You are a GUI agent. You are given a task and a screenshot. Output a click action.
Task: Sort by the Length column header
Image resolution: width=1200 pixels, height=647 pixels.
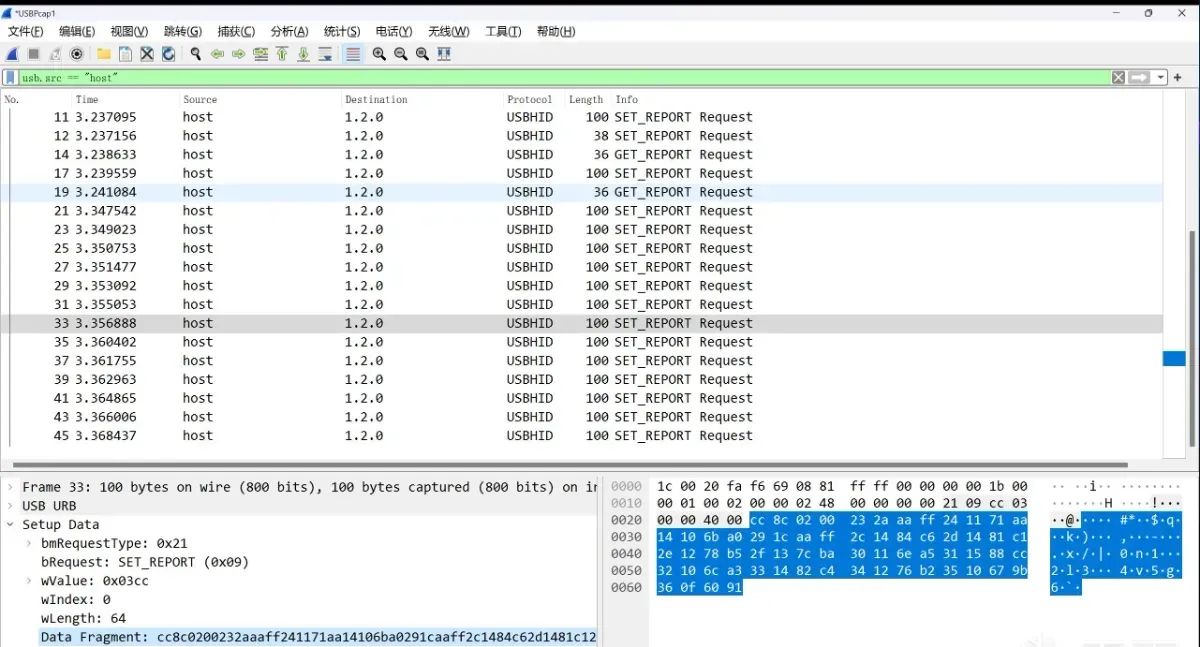pos(588,99)
